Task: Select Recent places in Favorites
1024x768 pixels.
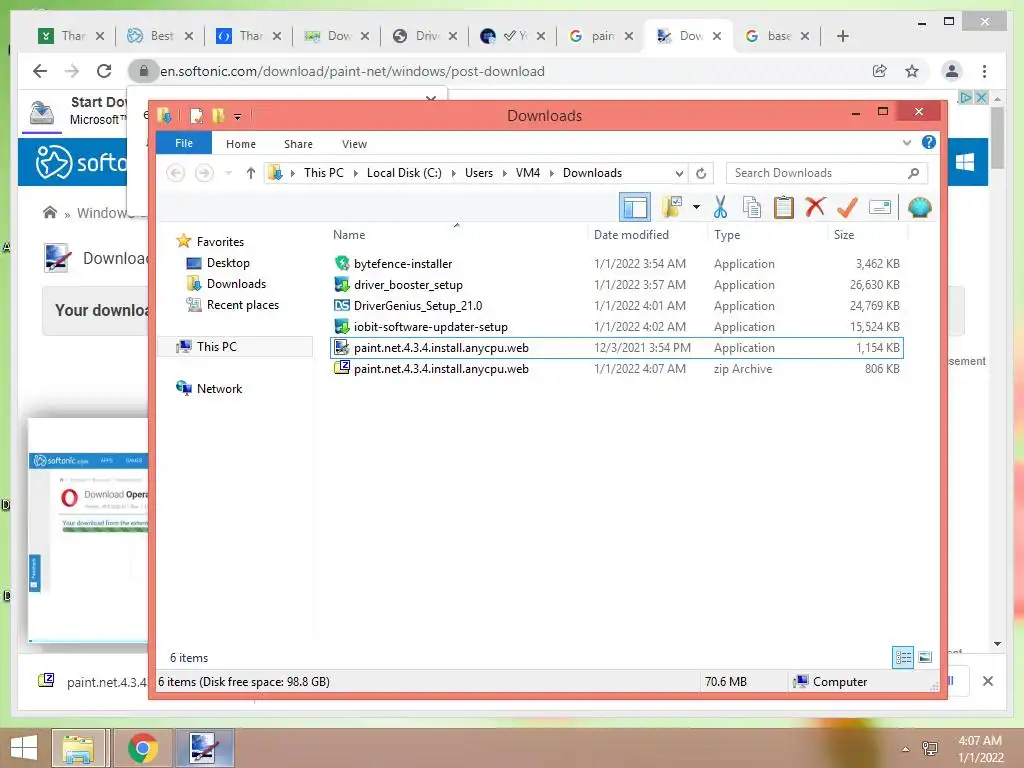Action: click(x=242, y=305)
